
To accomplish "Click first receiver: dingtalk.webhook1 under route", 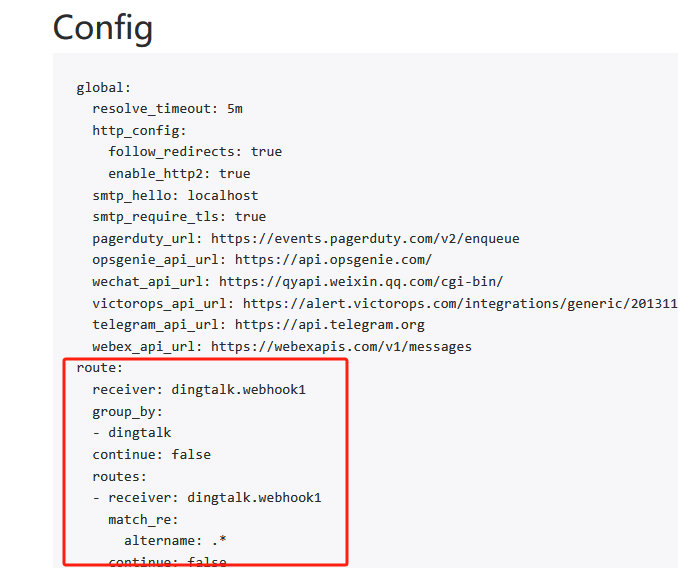I will [x=199, y=390].
